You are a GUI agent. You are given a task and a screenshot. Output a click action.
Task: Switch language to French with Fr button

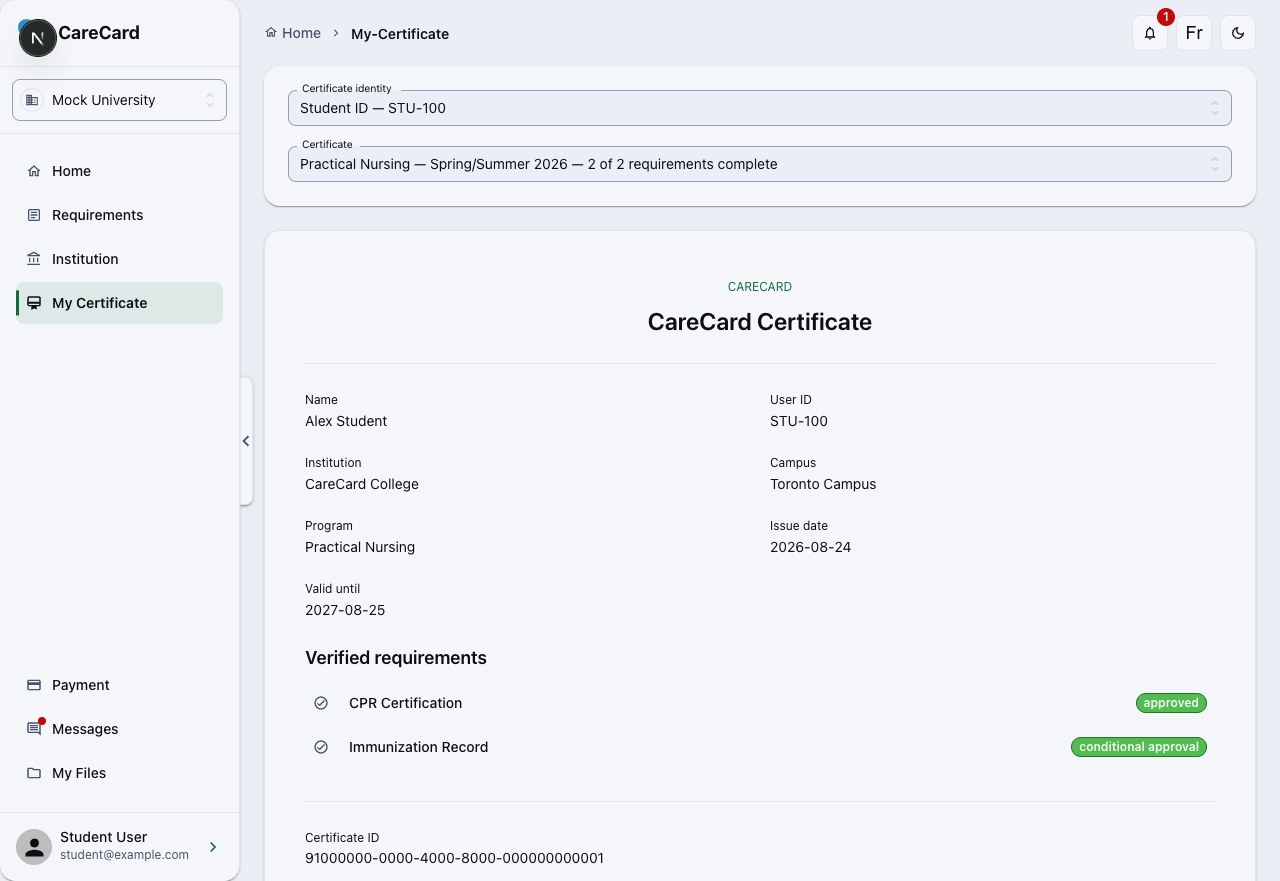coord(1194,33)
